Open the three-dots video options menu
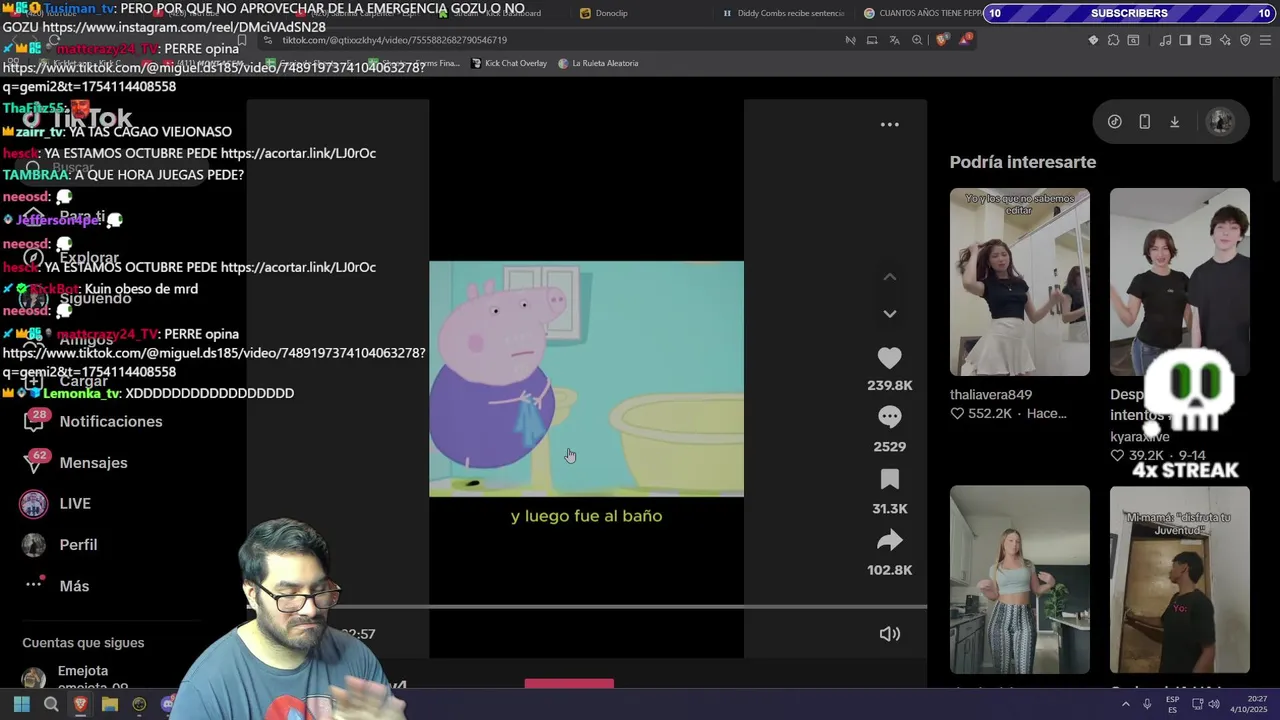The height and width of the screenshot is (720, 1280). [889, 125]
